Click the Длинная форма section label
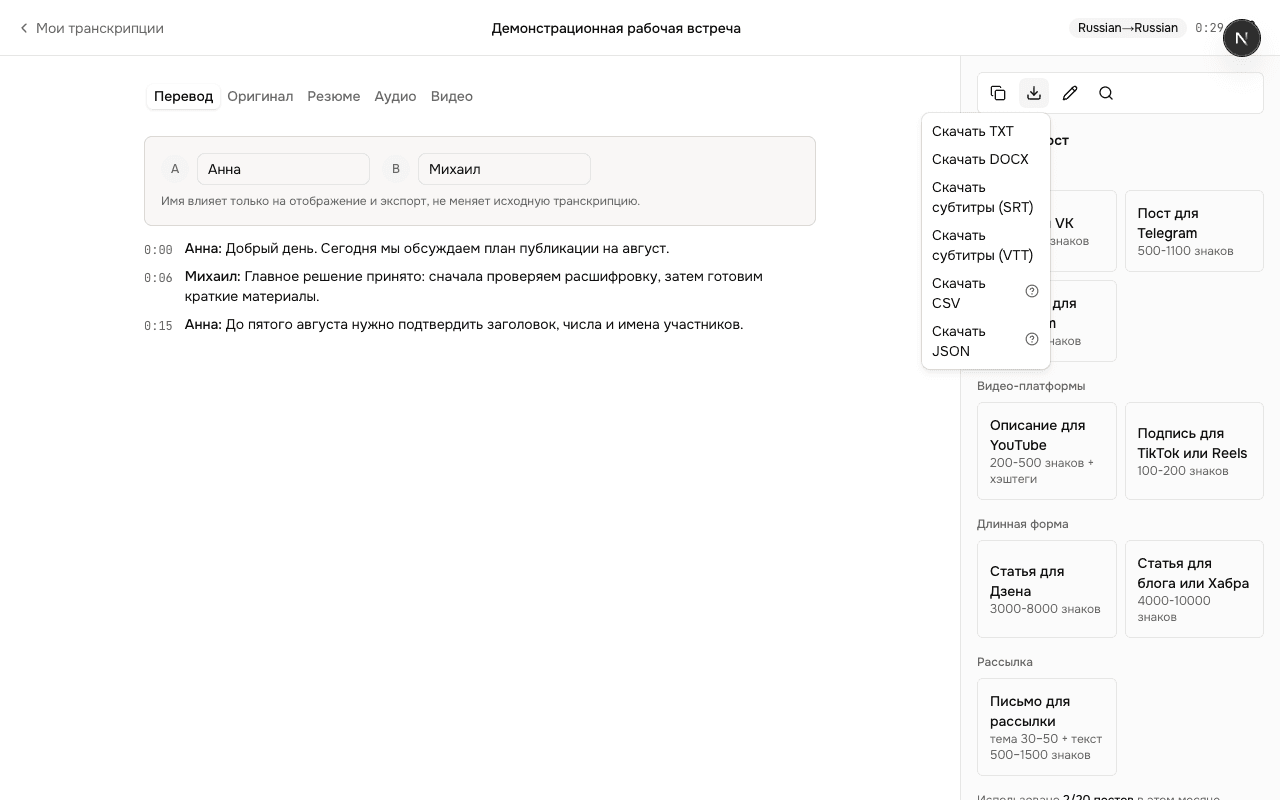This screenshot has height=800, width=1280. pos(1023,524)
